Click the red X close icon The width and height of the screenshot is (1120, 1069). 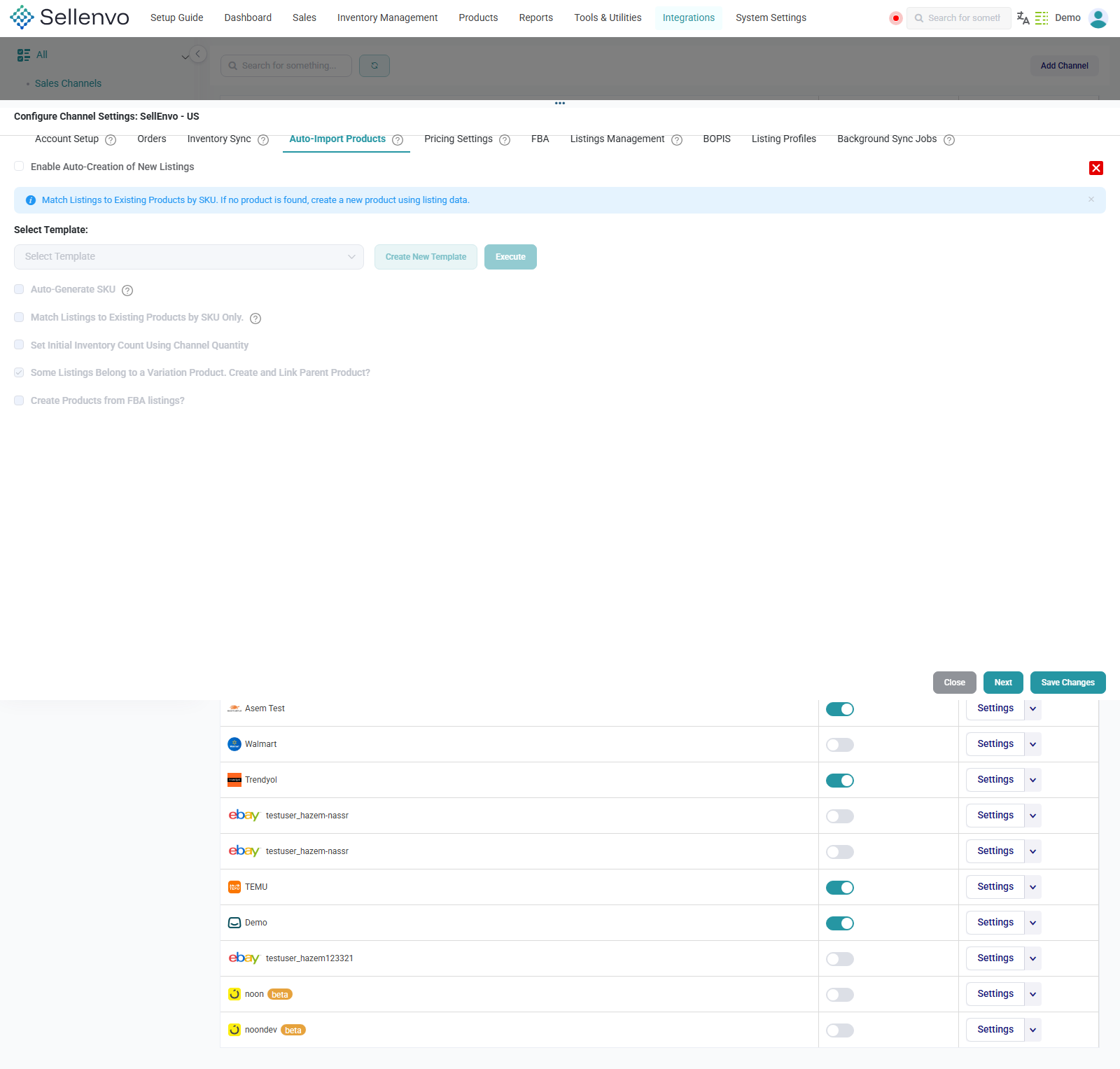1096,168
